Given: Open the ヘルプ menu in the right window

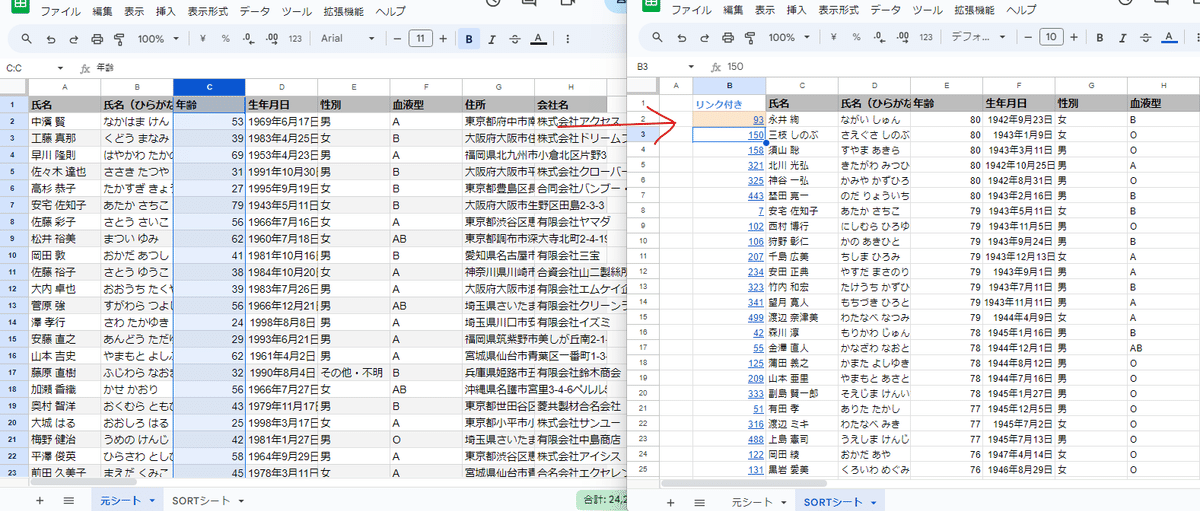Looking at the screenshot, I should pyautogui.click(x=1021, y=10).
